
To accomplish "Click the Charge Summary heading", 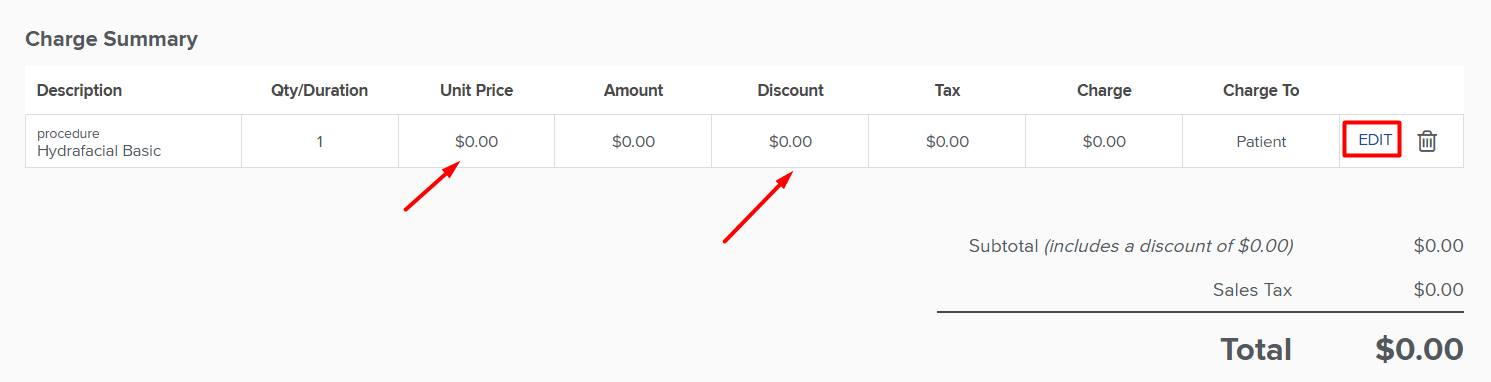I will (x=111, y=39).
